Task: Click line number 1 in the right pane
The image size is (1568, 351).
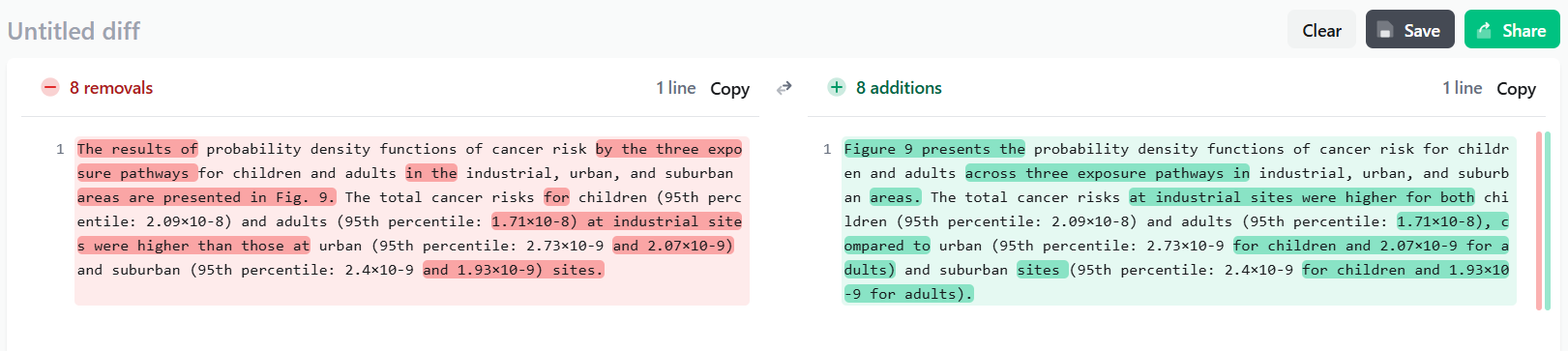Action: tap(827, 149)
